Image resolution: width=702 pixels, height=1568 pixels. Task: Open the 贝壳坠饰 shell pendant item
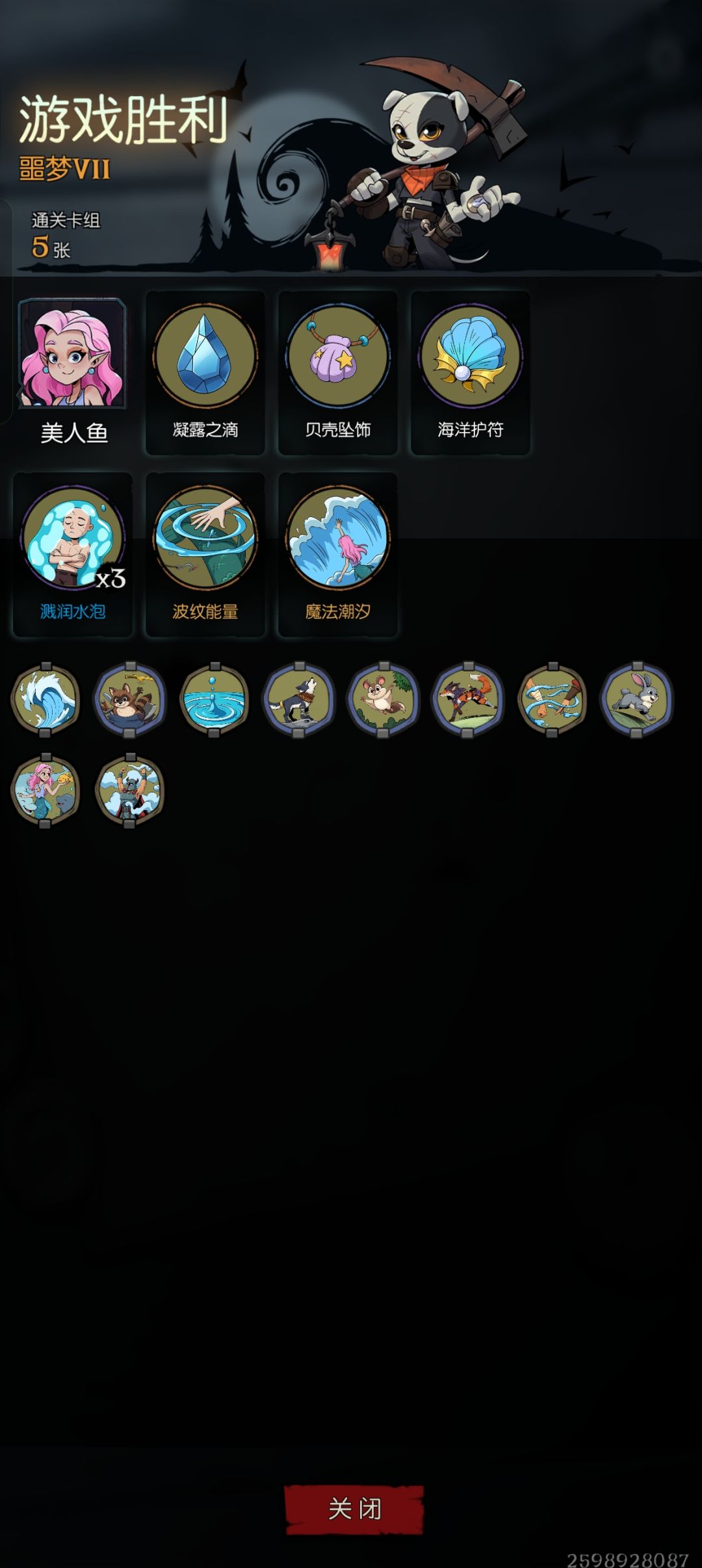[x=337, y=372]
